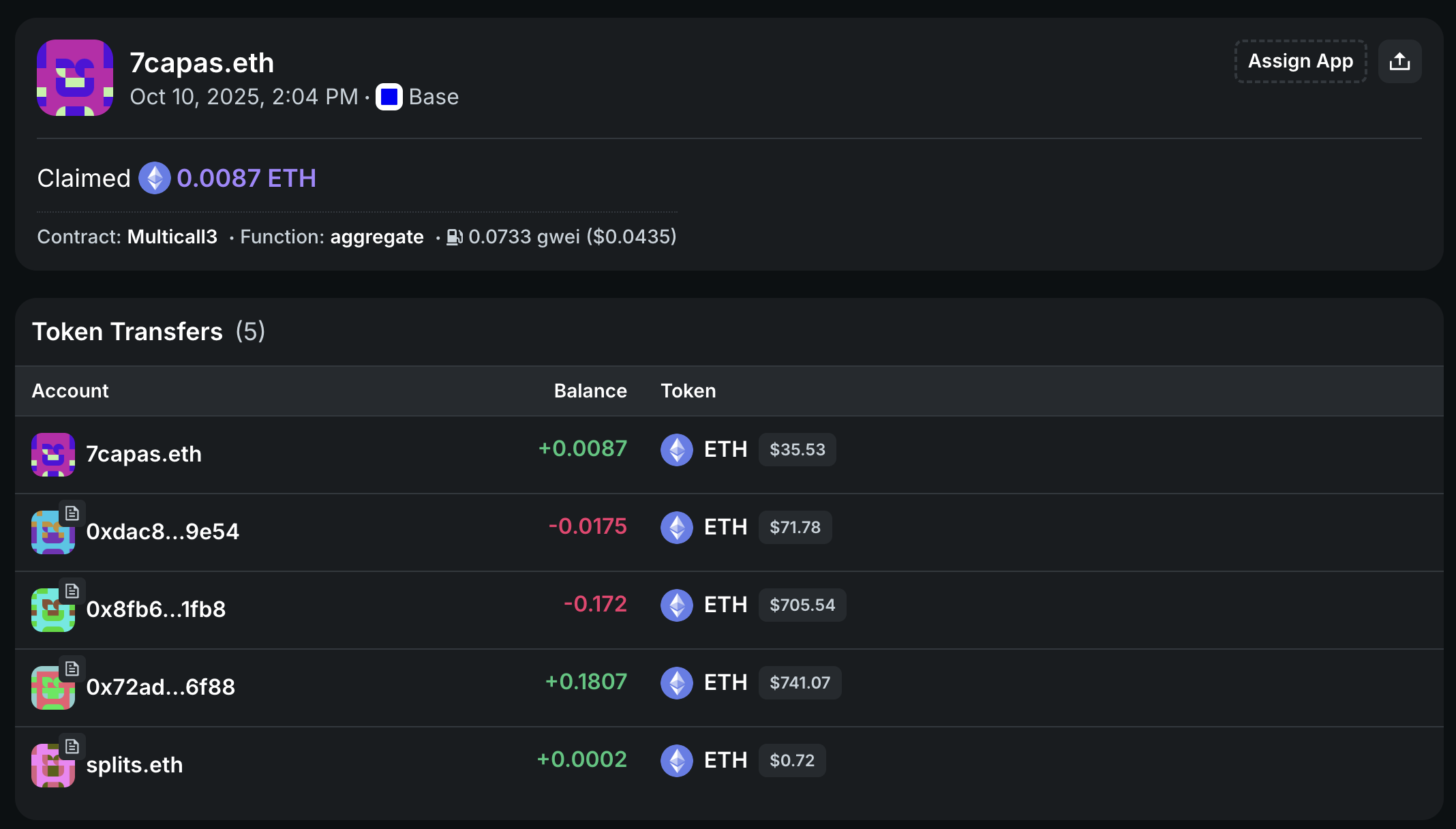This screenshot has width=1456, height=829.
Task: Click the aggregate function name
Action: click(376, 237)
